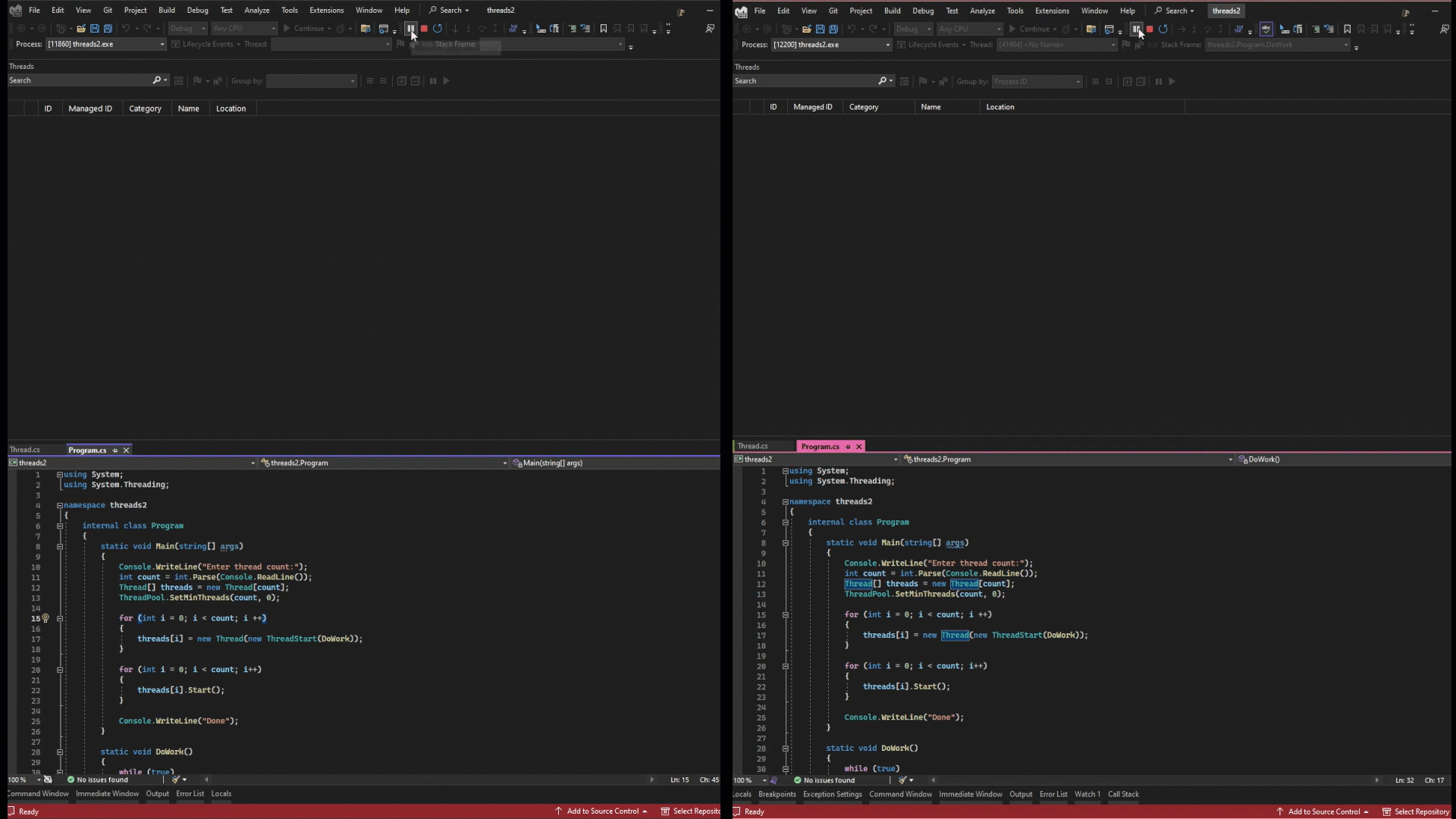Image resolution: width=1456 pixels, height=819 pixels.
Task: Click the search input field left Threads panel
Action: tap(80, 80)
